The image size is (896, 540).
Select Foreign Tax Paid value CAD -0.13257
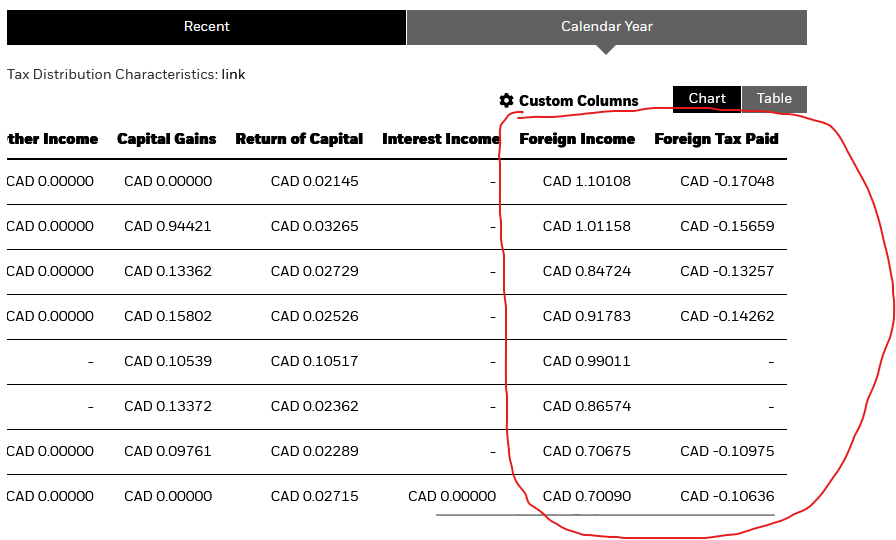[727, 271]
